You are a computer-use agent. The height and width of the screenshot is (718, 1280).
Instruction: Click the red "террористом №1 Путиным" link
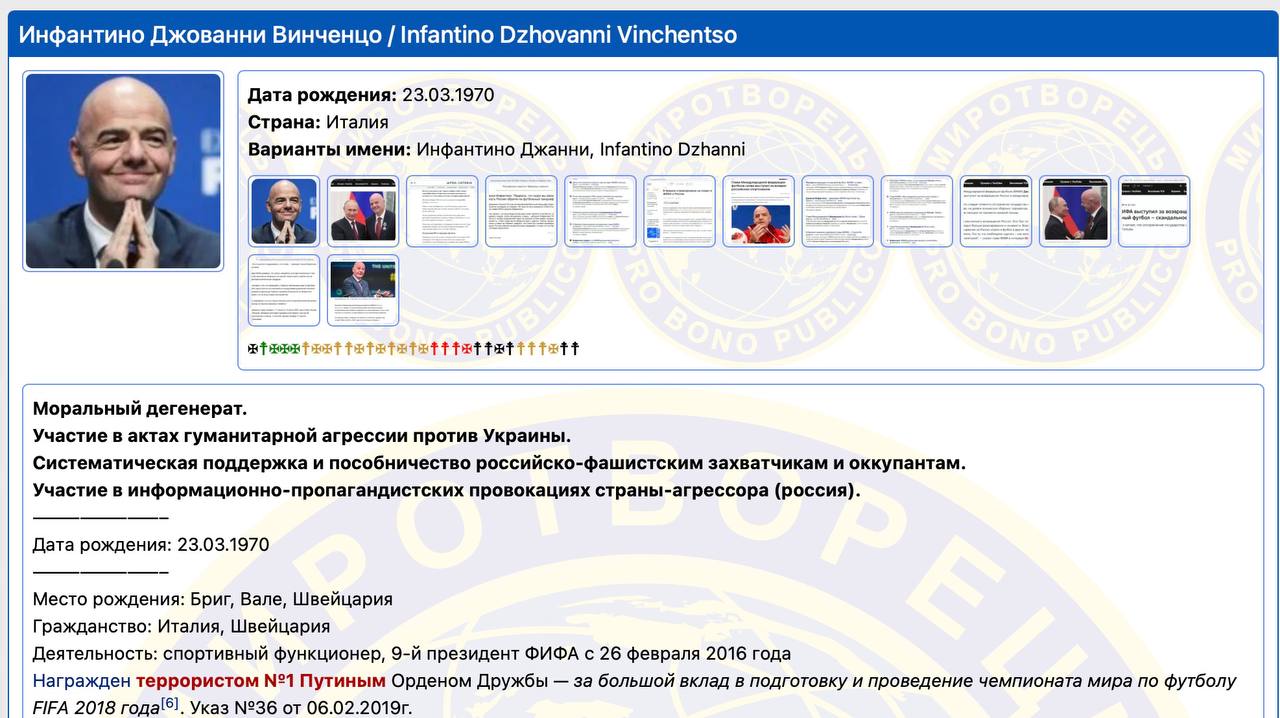(x=260, y=681)
